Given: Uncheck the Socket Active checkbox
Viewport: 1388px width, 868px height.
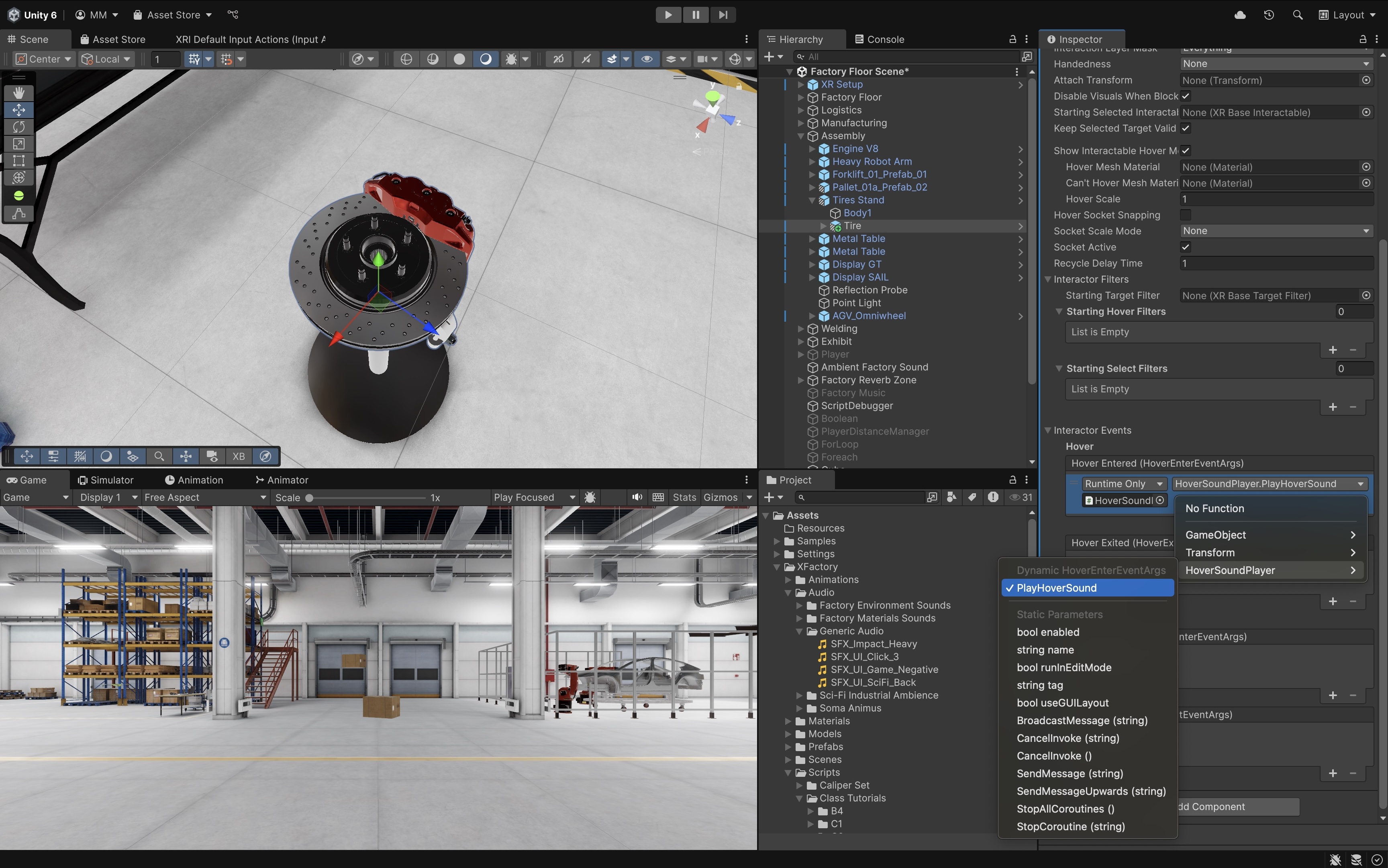Looking at the screenshot, I should pyautogui.click(x=1185, y=247).
